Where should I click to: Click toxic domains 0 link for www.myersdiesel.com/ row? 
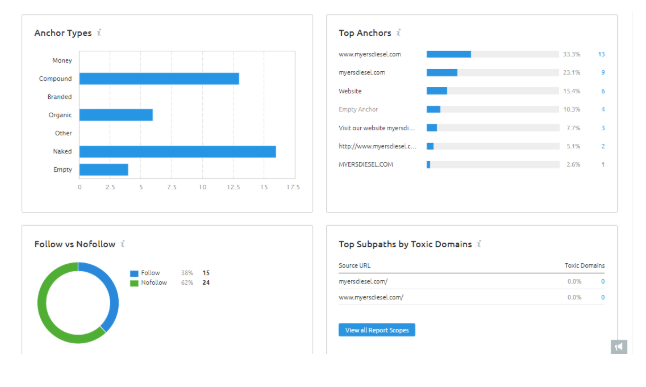pyautogui.click(x=603, y=297)
